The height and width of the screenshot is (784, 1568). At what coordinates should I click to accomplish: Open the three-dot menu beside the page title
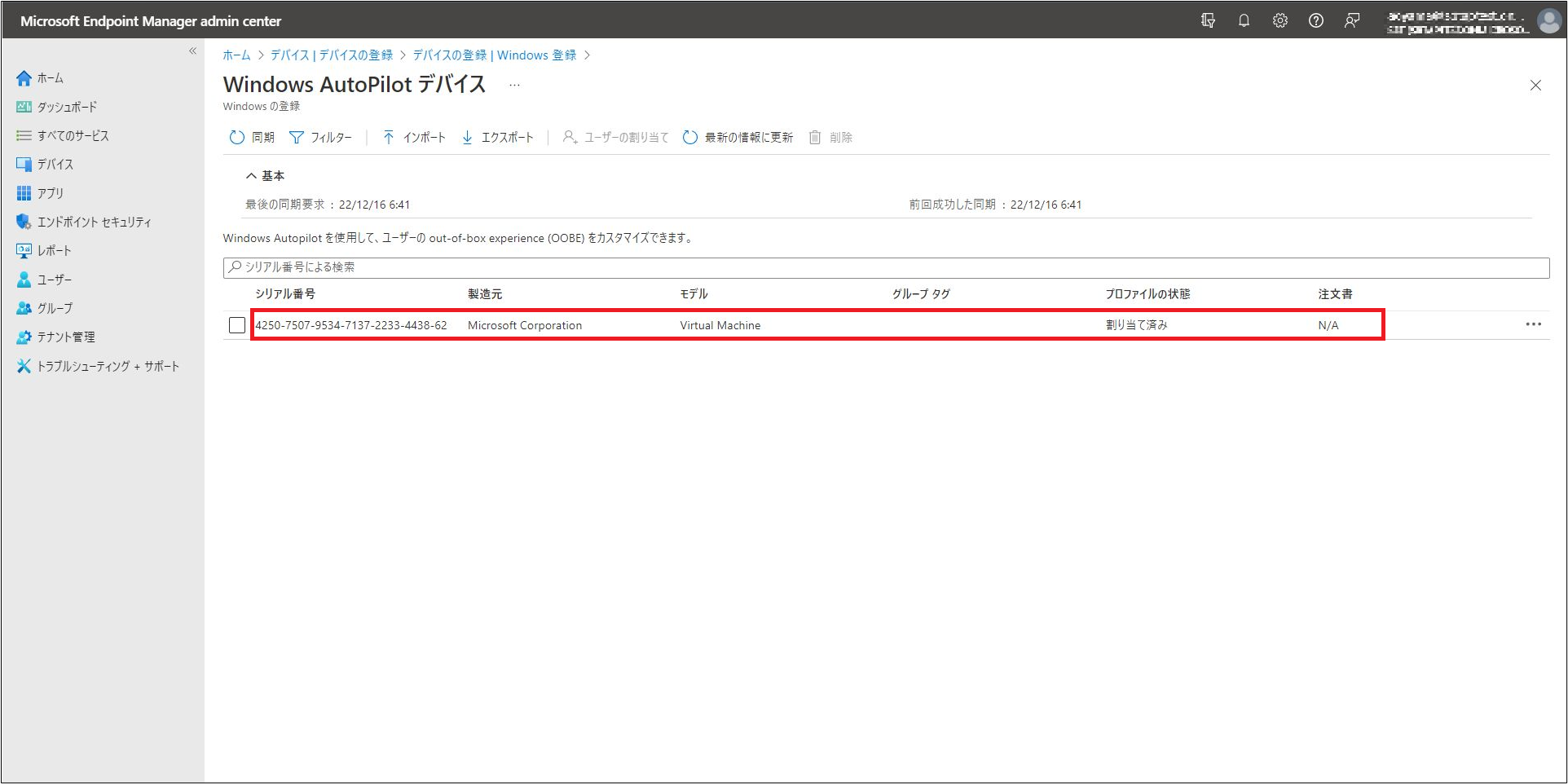tap(514, 85)
